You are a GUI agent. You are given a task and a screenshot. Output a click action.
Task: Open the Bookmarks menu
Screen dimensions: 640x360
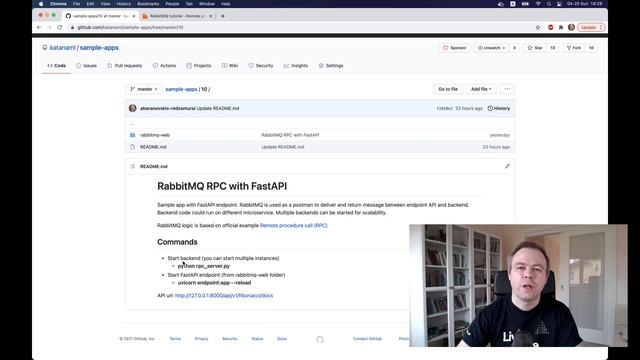coord(148,4)
